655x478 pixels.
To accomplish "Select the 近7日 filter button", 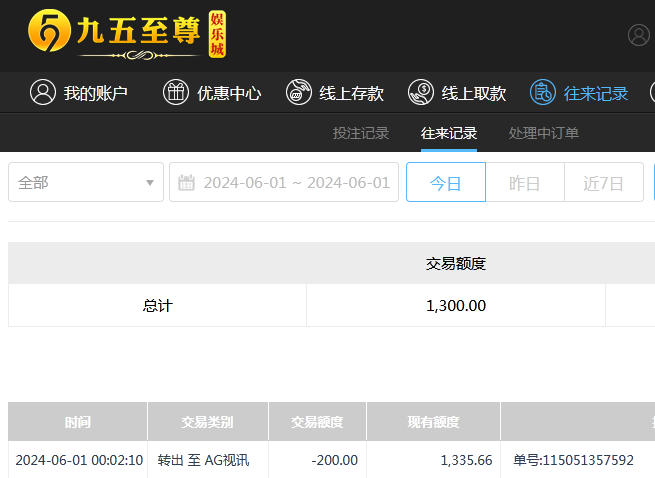I will point(604,182).
